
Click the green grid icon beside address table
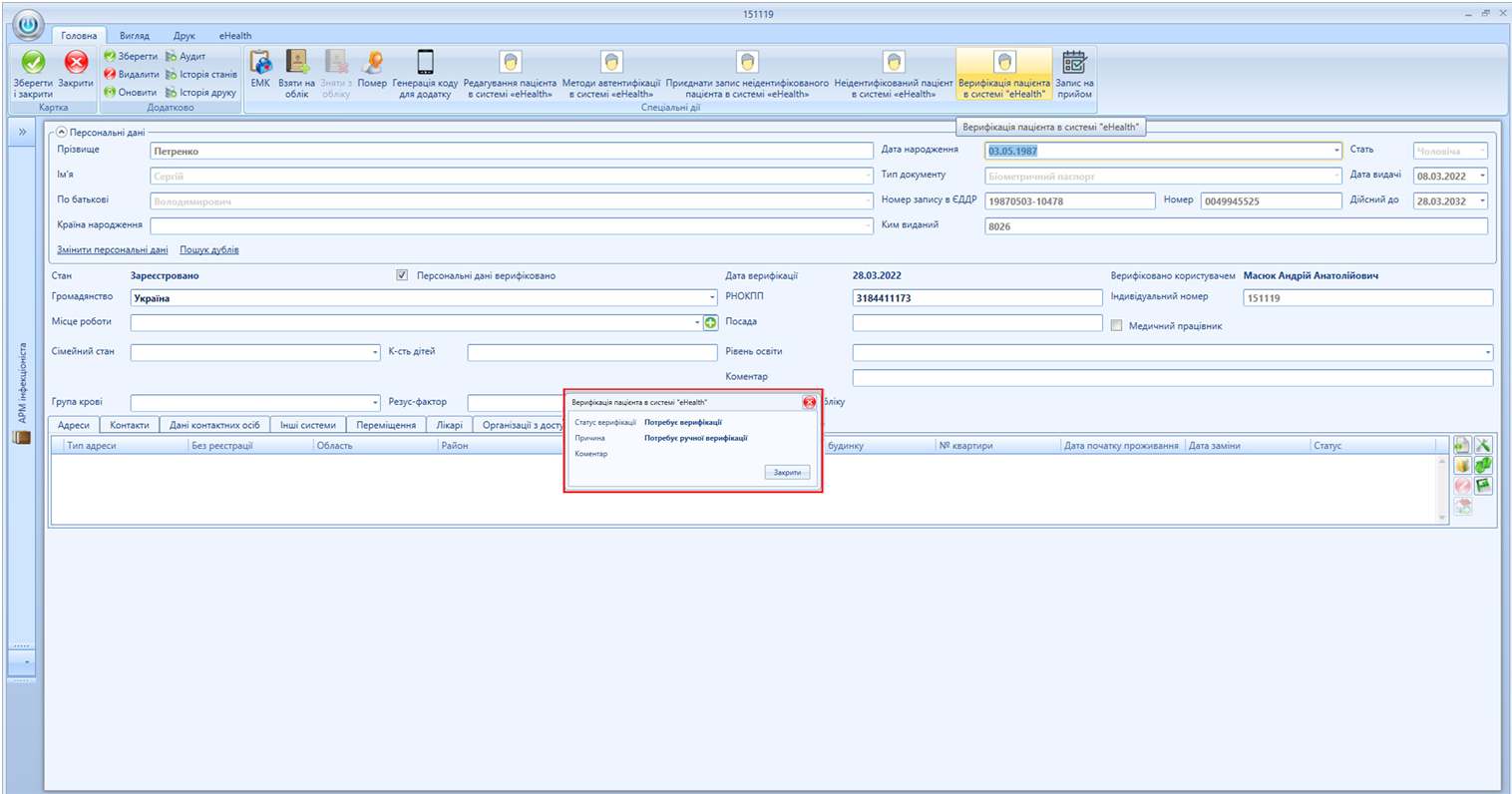pos(1483,486)
